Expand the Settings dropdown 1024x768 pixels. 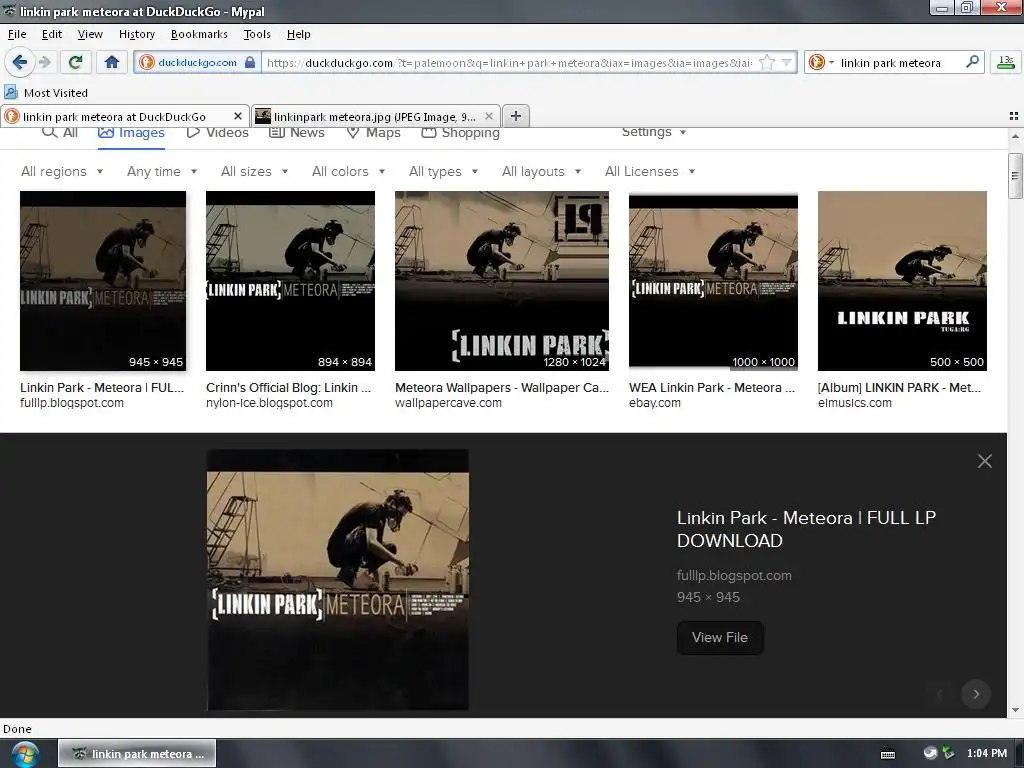(x=654, y=132)
